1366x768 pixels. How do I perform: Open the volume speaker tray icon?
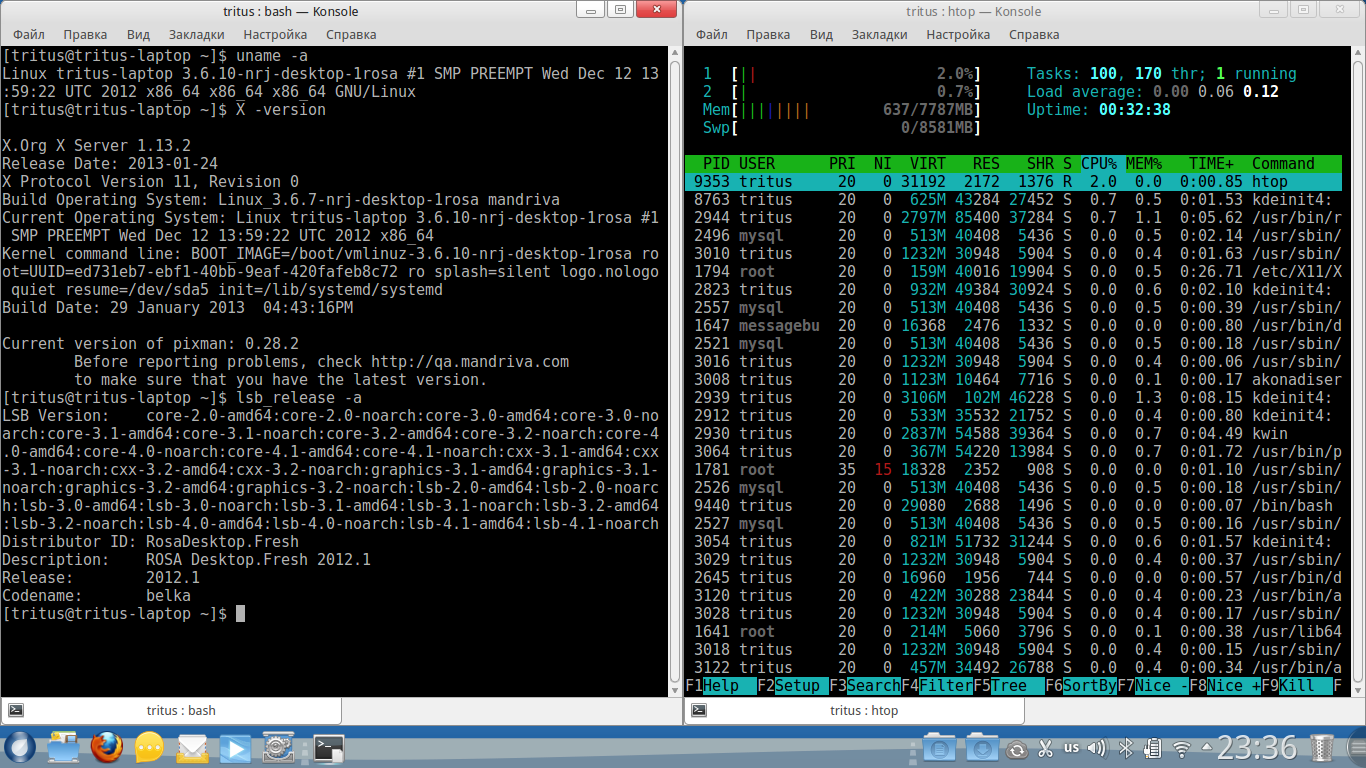1096,748
